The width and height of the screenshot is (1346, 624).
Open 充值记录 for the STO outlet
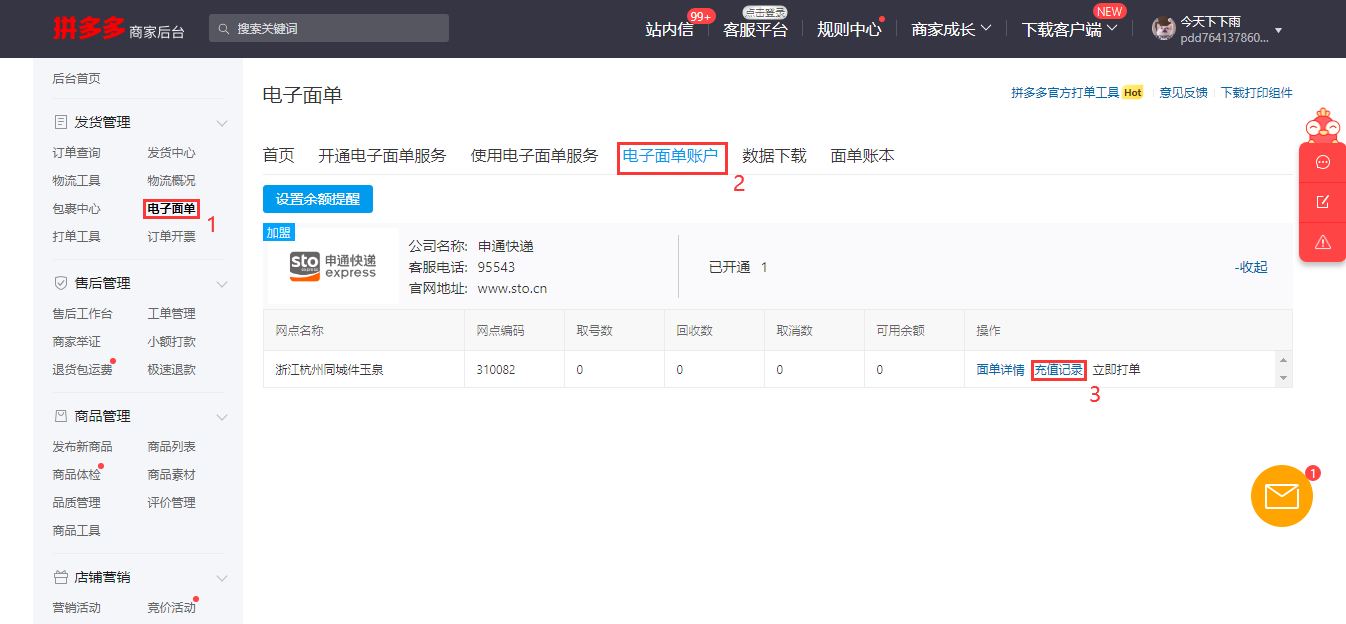[x=1058, y=370]
